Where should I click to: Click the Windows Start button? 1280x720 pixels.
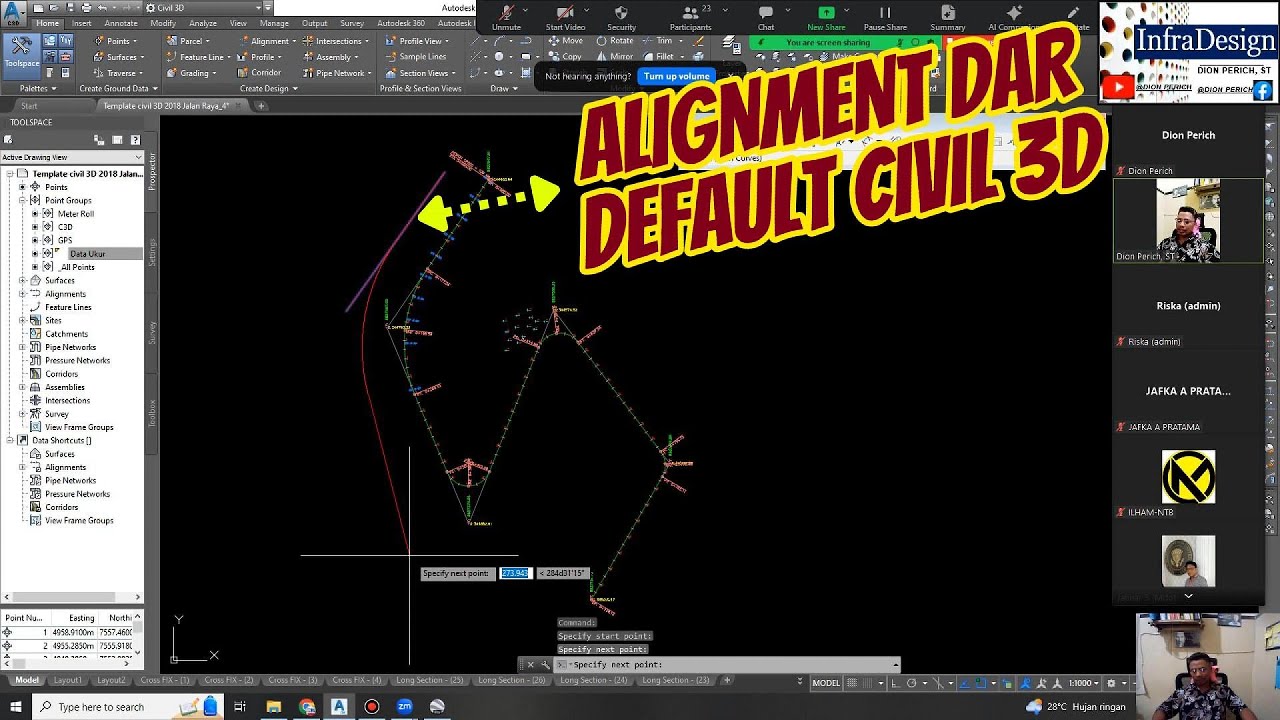pos(15,707)
